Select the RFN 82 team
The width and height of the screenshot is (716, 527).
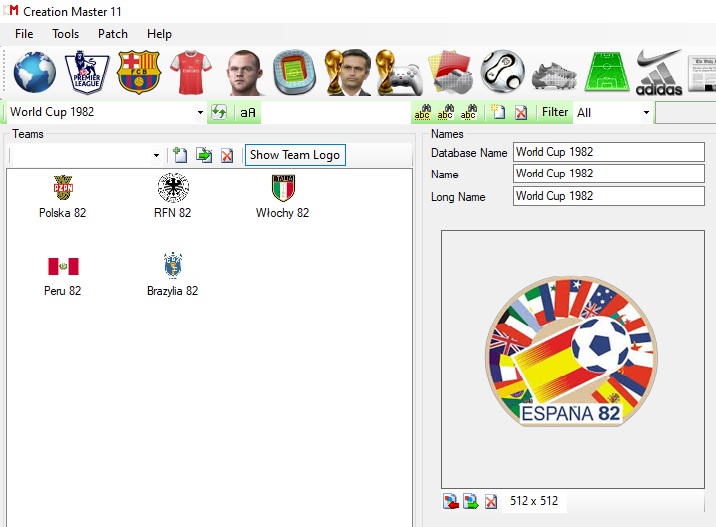click(x=173, y=196)
